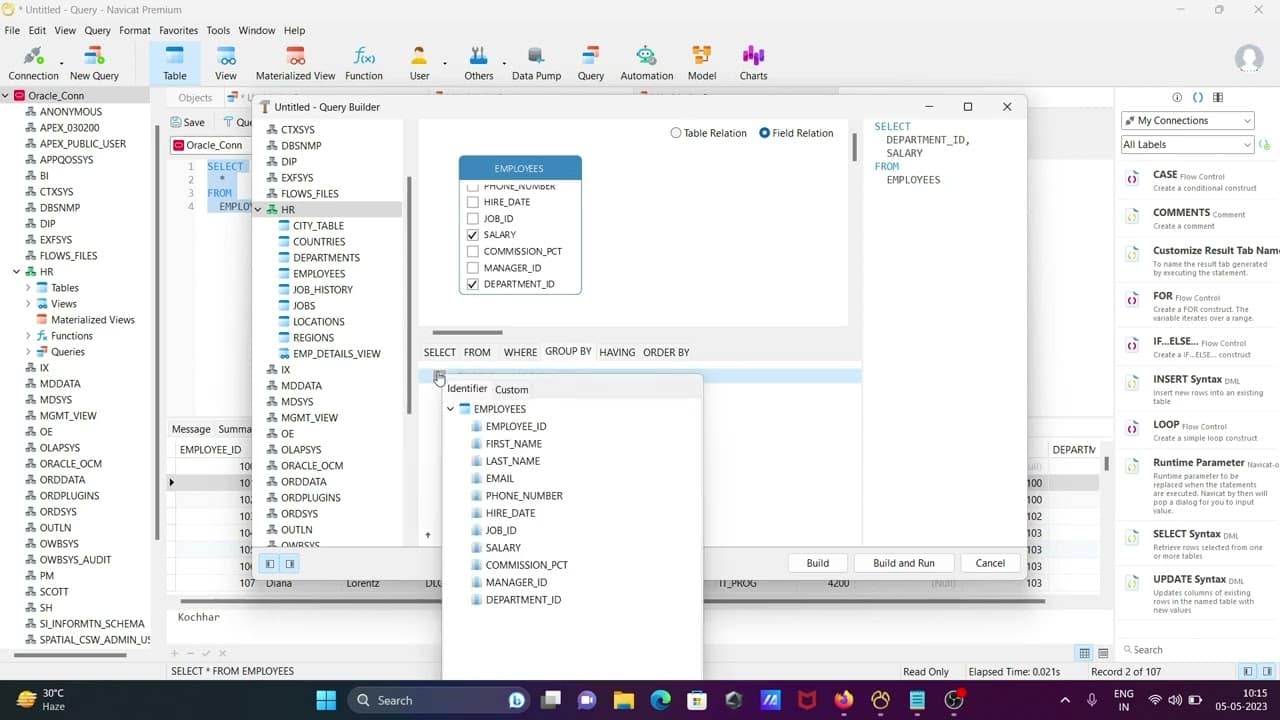Collapse the EMPLOYEES node in Identifier list
This screenshot has height=720, width=1280.
point(450,409)
